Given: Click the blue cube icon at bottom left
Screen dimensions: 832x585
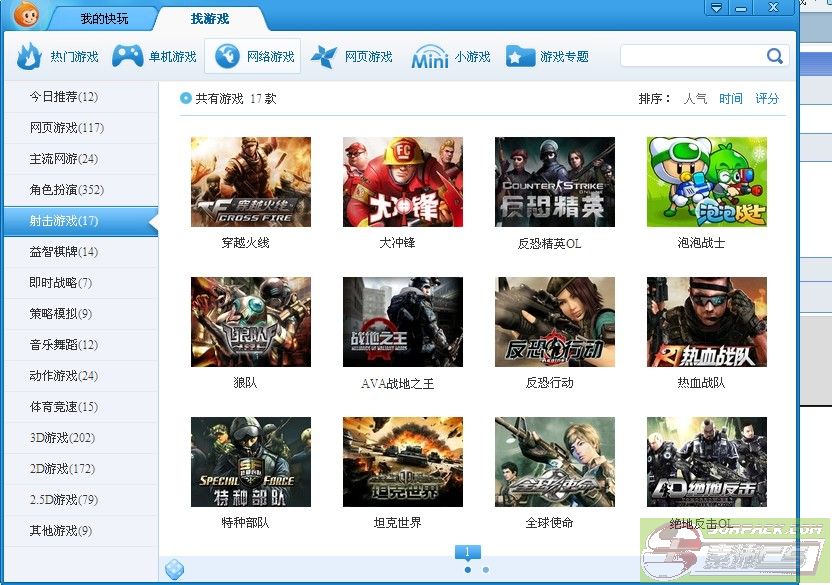Looking at the screenshot, I should (174, 569).
